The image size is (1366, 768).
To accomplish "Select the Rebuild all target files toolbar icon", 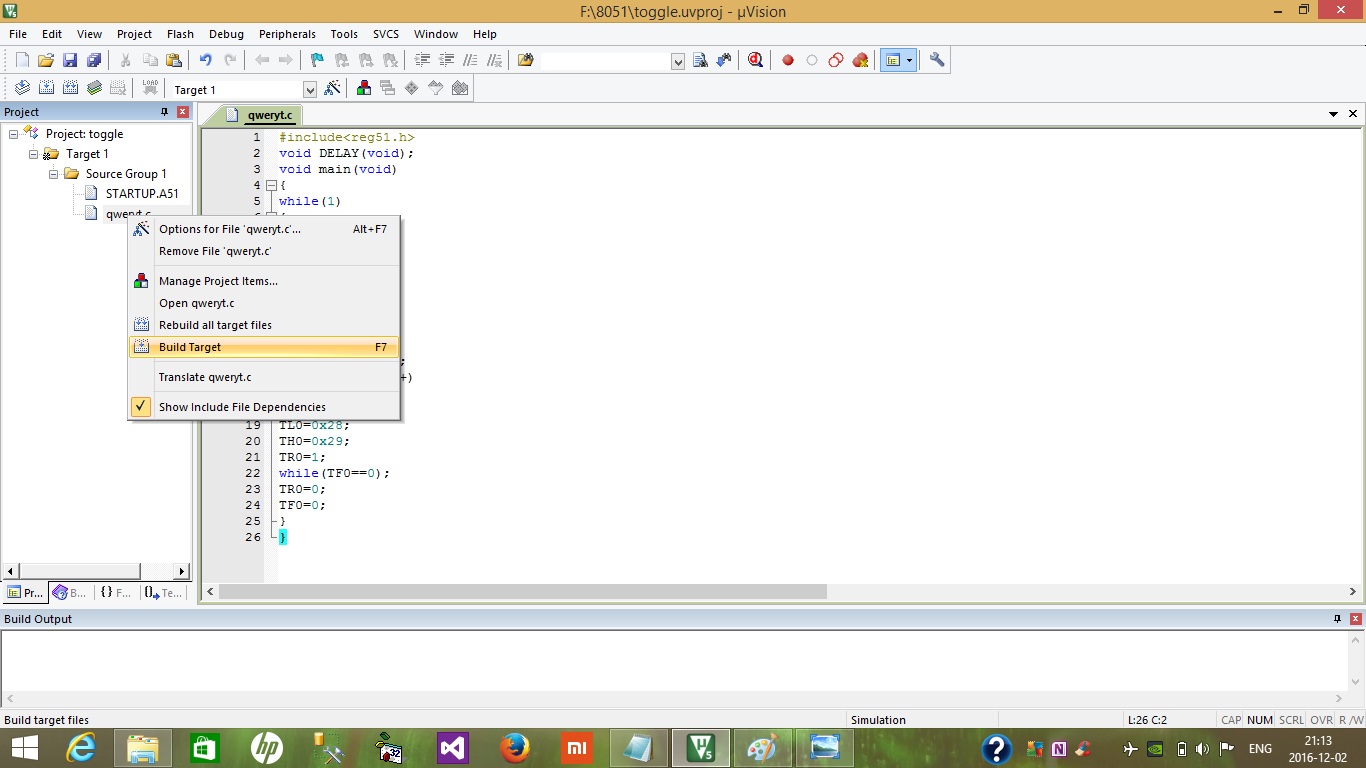I will (x=70, y=87).
